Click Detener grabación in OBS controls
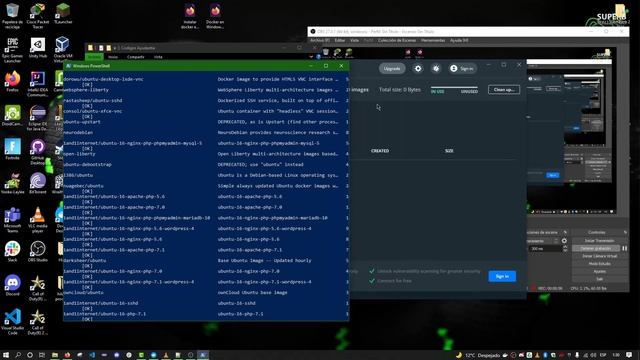This screenshot has height=360, width=640. 596,249
